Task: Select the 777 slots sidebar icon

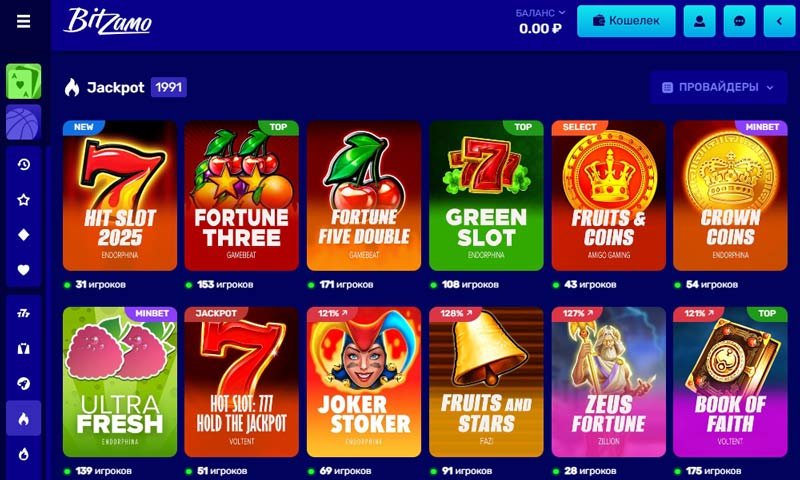Action: (23, 313)
